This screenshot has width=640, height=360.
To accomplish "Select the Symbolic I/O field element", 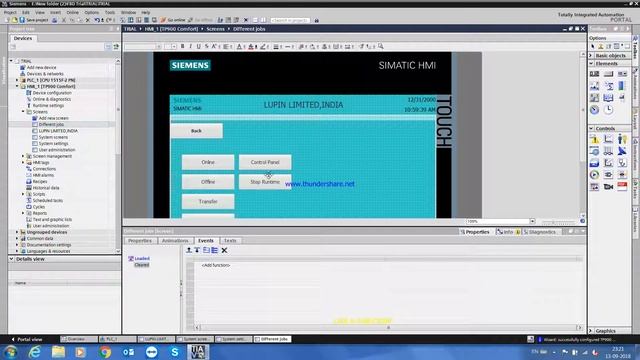I will 622,74.
